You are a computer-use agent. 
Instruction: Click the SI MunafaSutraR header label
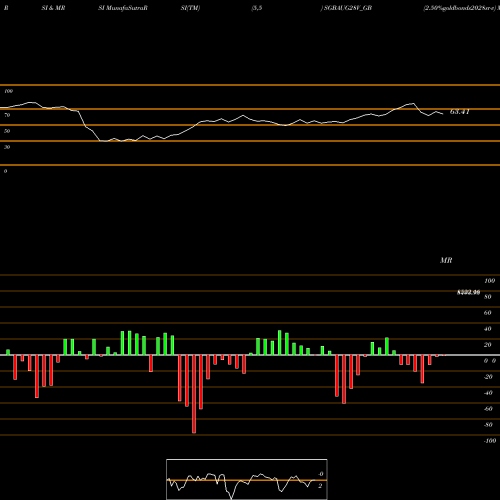123,8
